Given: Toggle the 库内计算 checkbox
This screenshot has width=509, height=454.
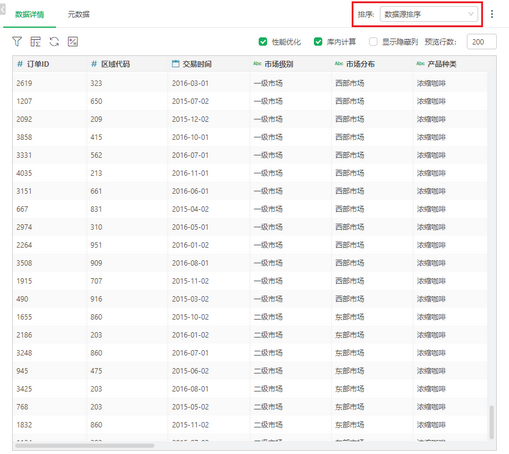Looking at the screenshot, I should tap(318, 42).
